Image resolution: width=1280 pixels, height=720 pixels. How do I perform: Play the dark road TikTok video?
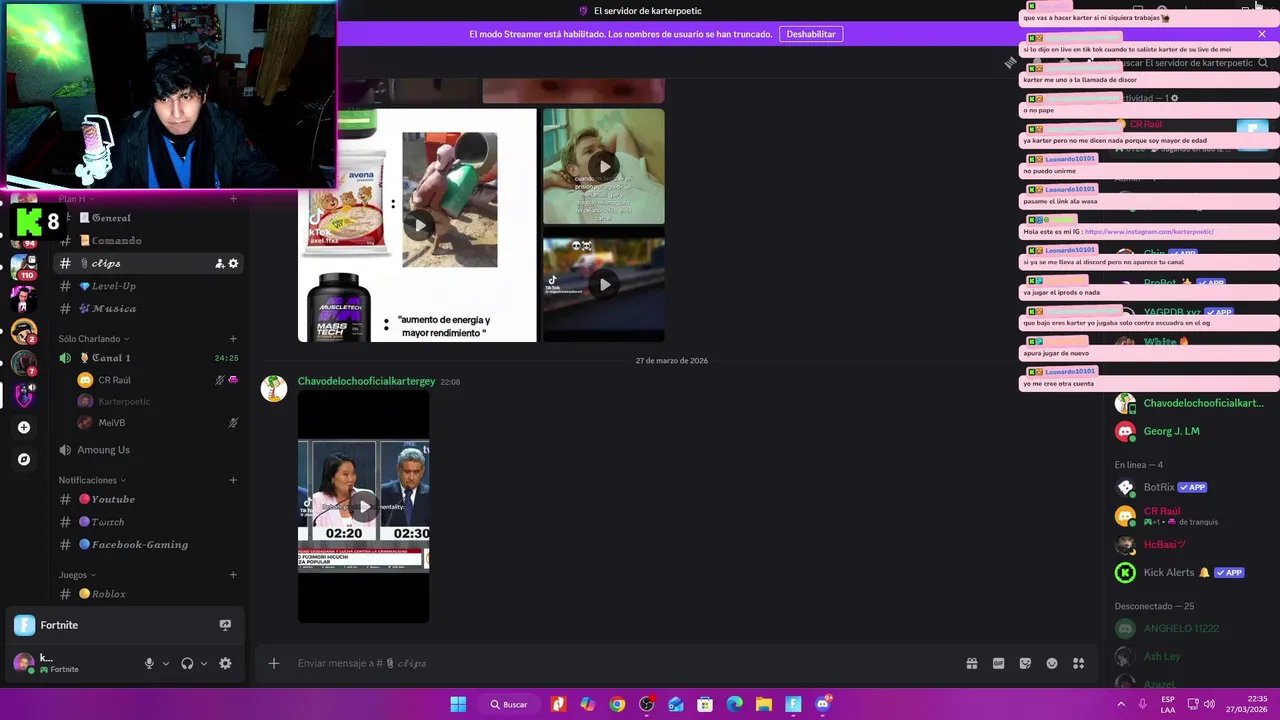pos(604,285)
